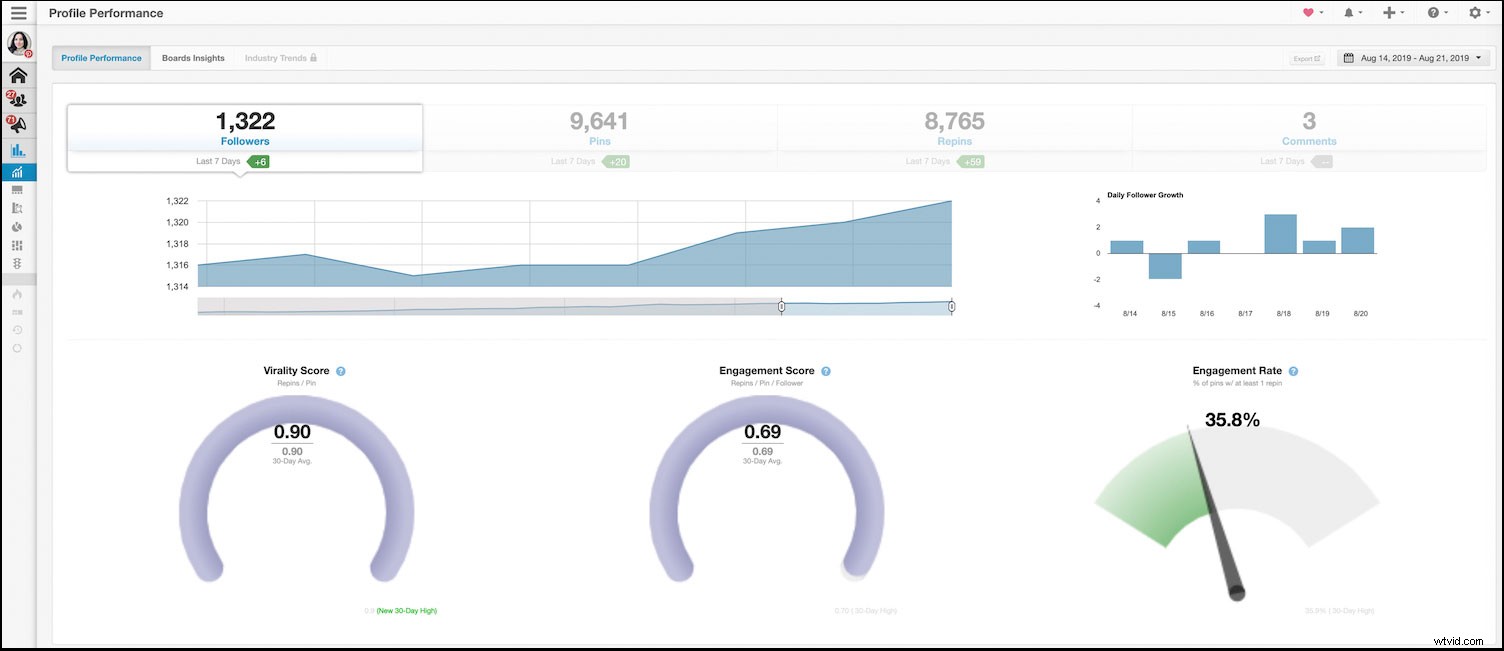The width and height of the screenshot is (1504, 651).
Task: Open the people icon with badge 27
Action: (18, 100)
